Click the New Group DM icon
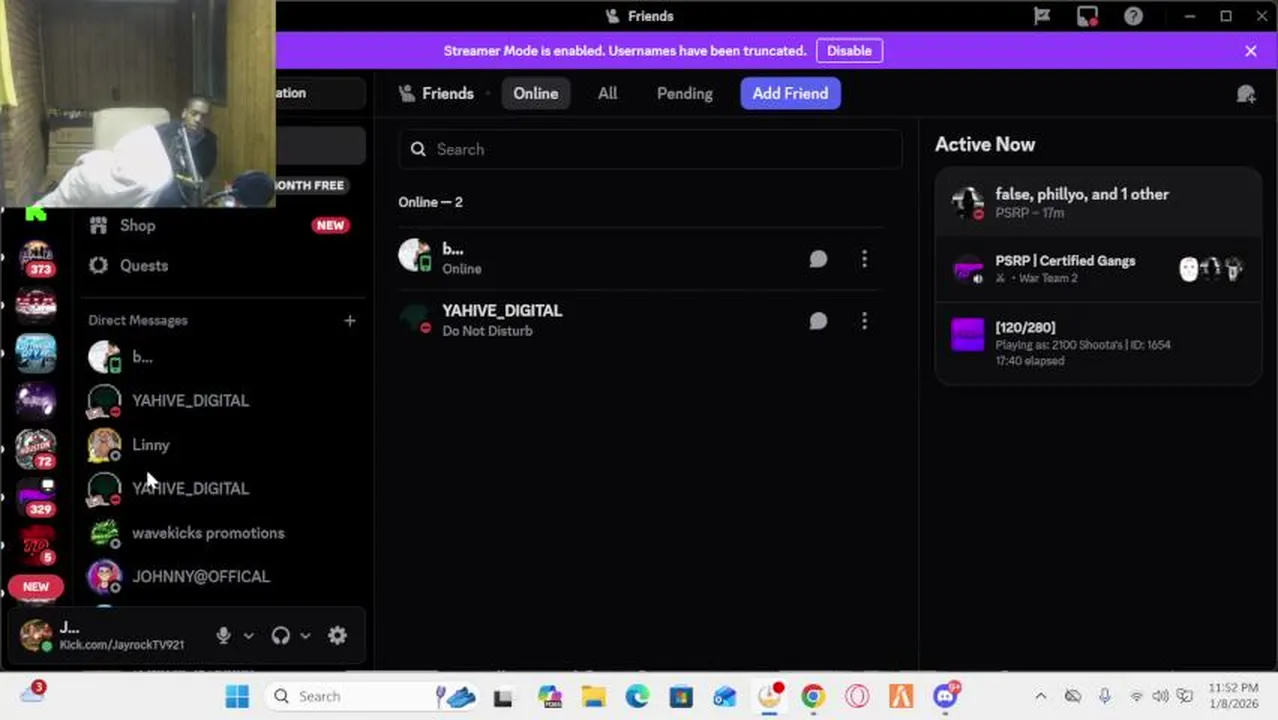 click(x=1246, y=93)
